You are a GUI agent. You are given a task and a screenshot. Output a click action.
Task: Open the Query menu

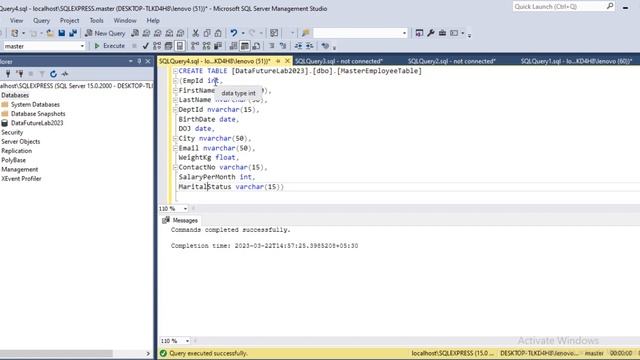click(41, 20)
